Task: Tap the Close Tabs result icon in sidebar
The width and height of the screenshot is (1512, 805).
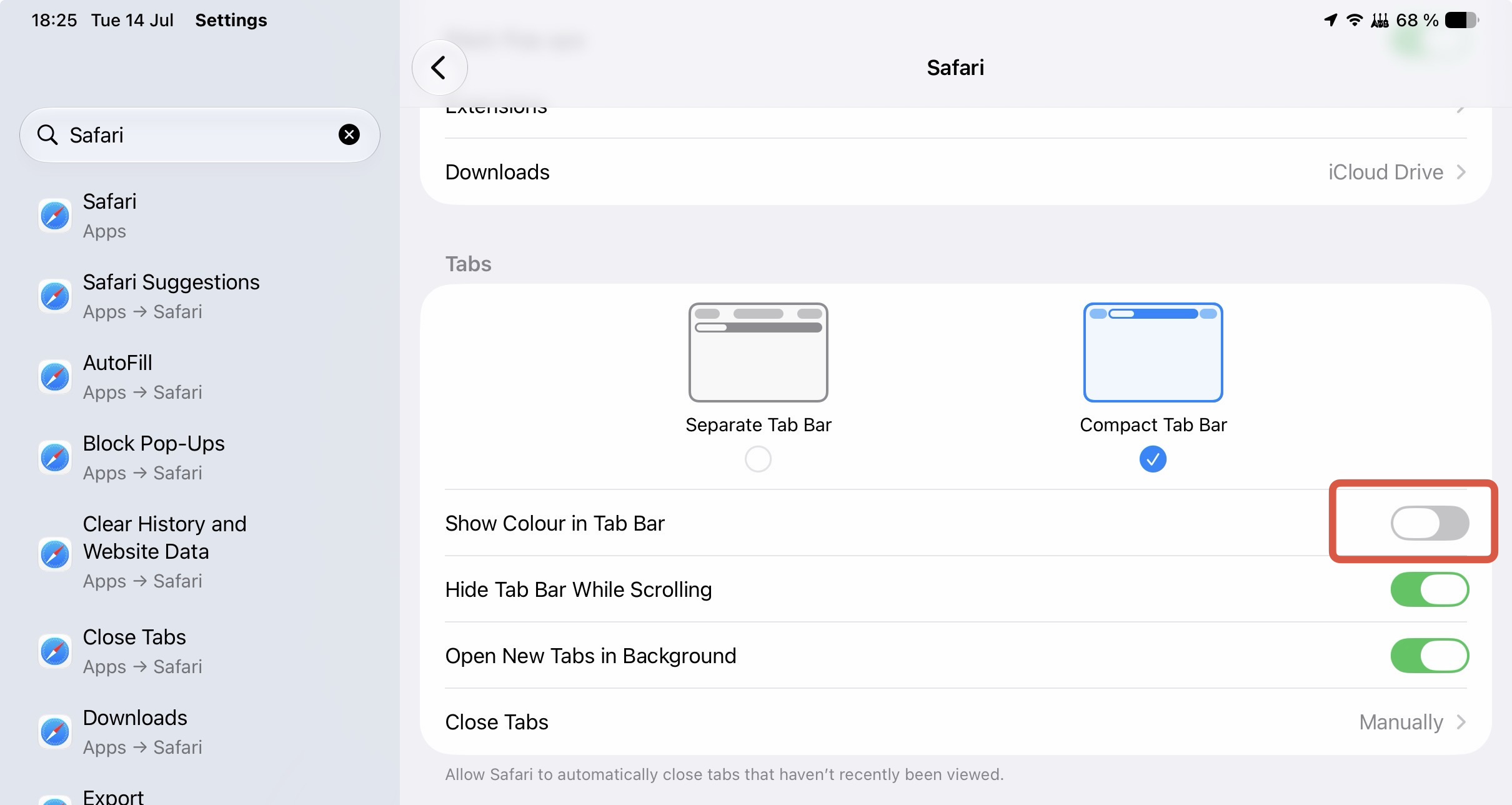Action: click(55, 651)
